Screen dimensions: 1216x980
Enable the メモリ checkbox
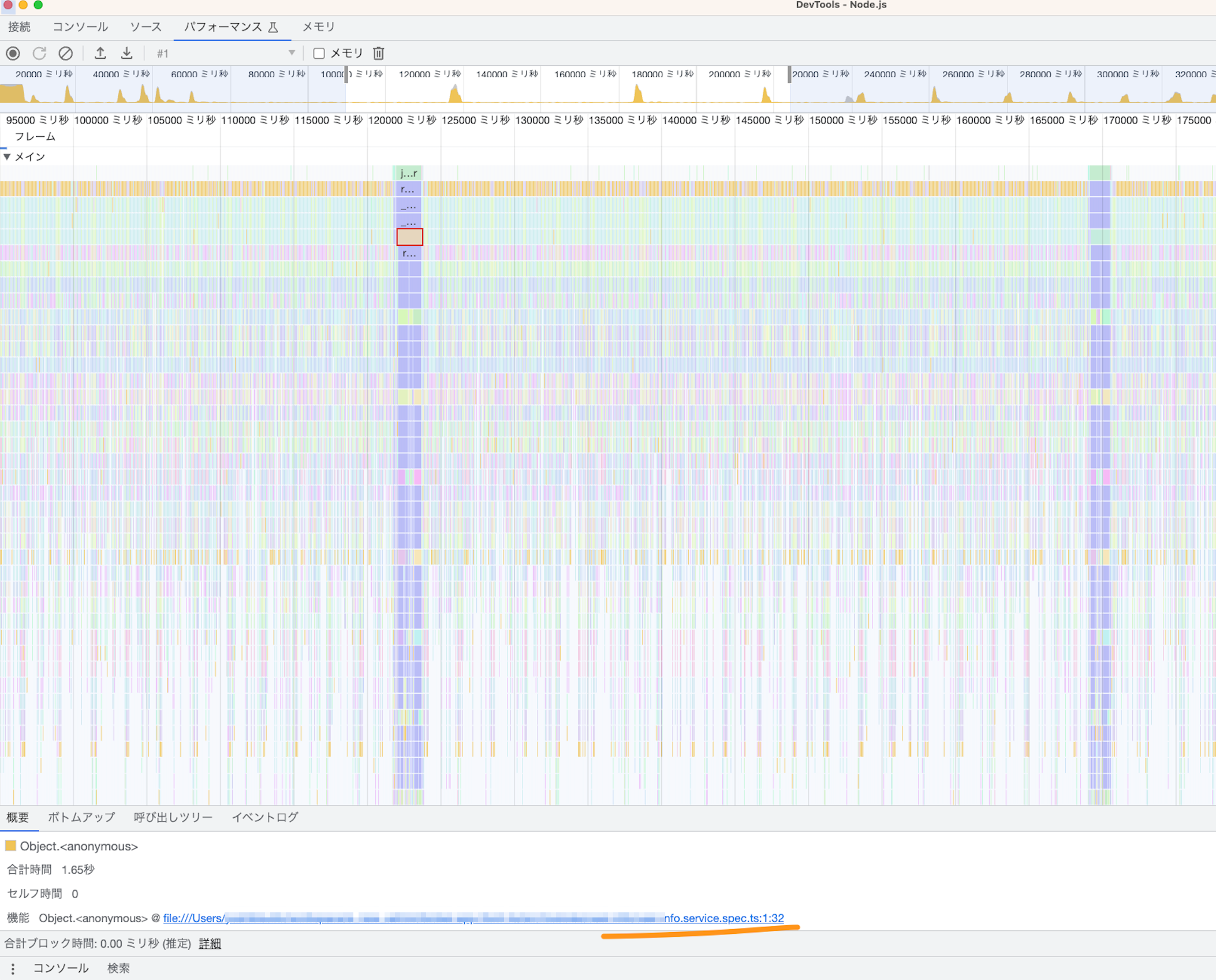tap(319, 53)
